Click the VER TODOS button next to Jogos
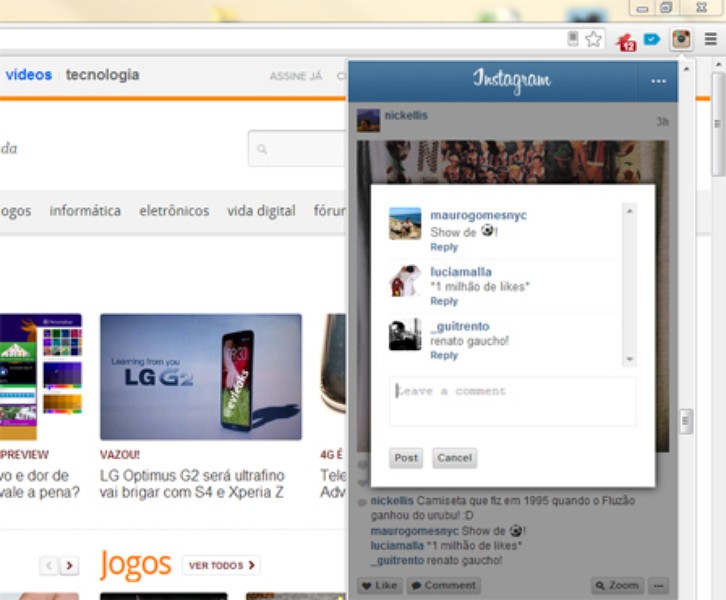Image resolution: width=726 pixels, height=600 pixels. [x=221, y=565]
